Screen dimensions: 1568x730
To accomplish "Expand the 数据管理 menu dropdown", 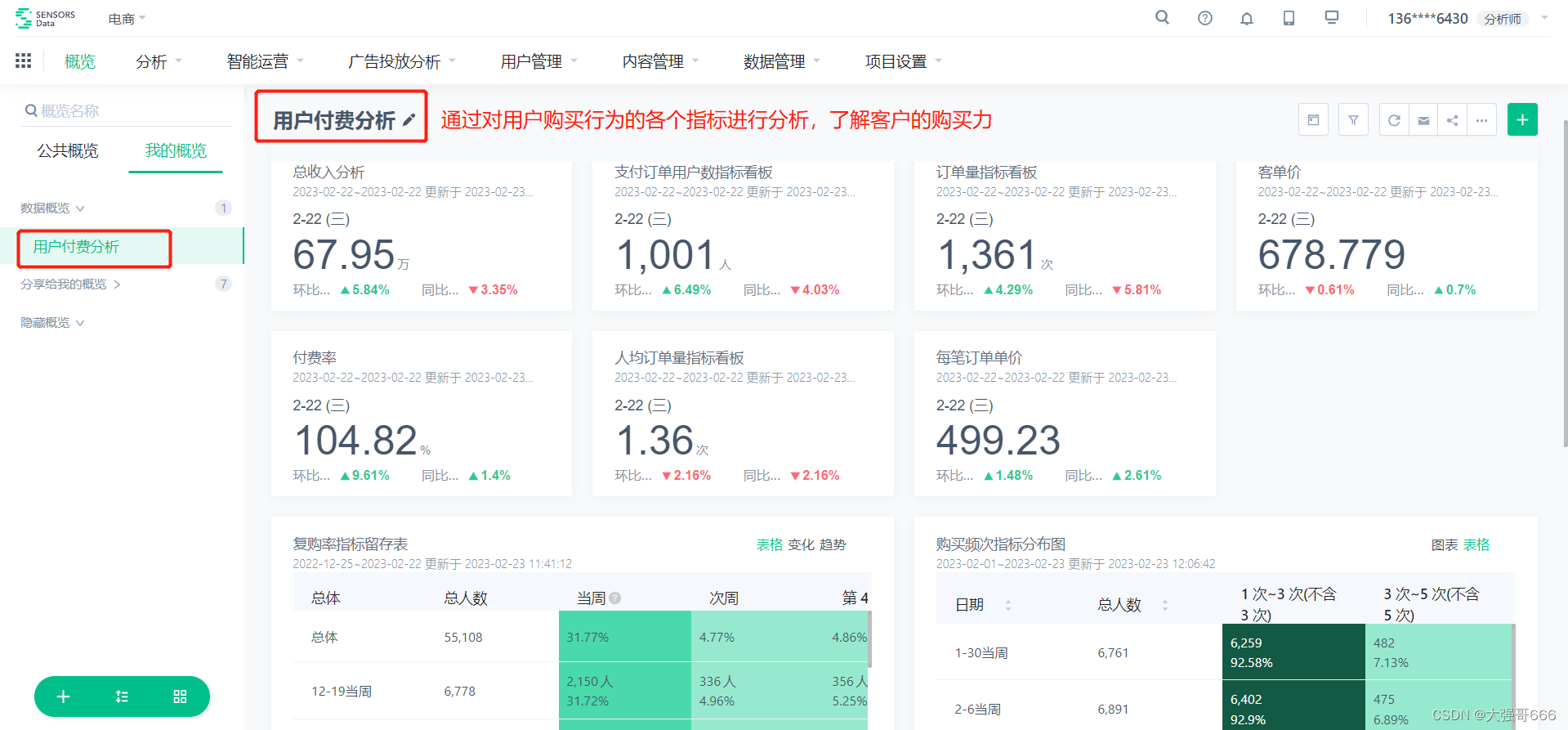I will click(781, 61).
